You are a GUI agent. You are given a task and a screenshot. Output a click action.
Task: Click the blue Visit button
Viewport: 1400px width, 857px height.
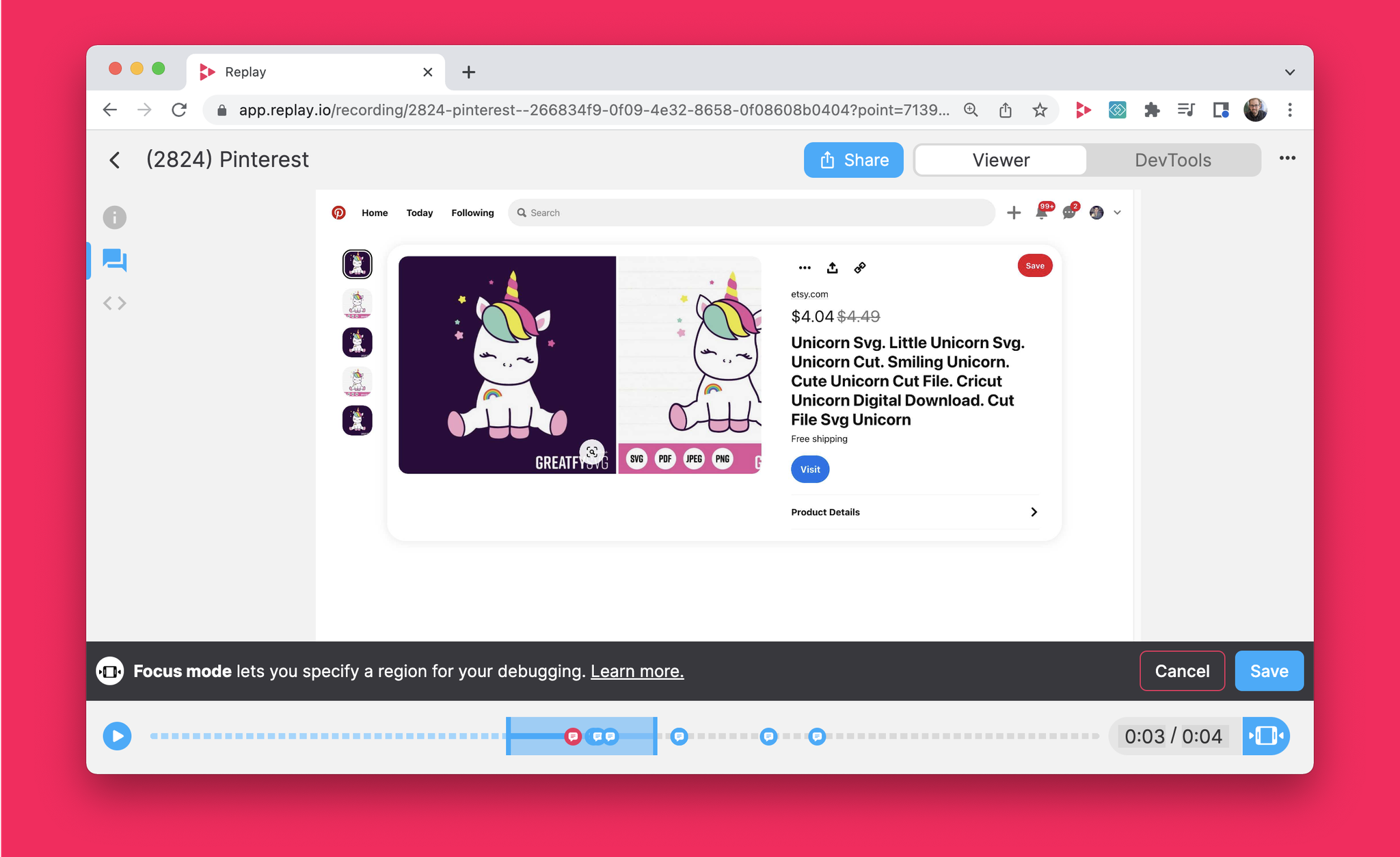point(810,469)
